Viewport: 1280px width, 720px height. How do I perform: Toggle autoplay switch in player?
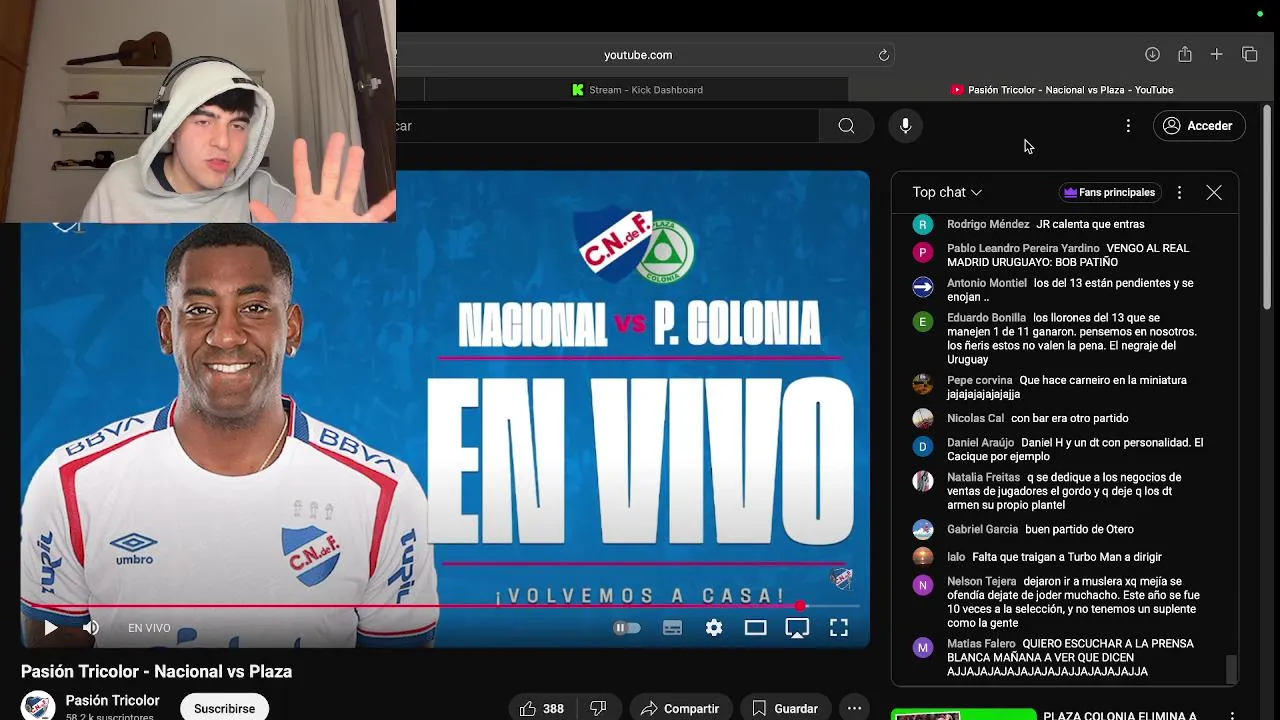click(x=627, y=628)
